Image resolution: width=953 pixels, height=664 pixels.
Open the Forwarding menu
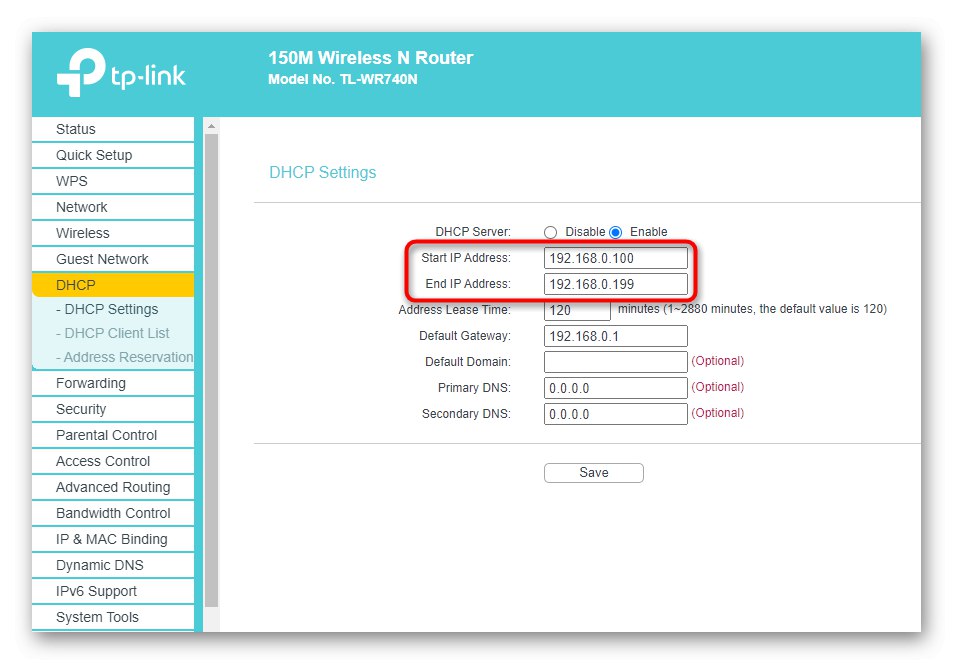coord(113,384)
